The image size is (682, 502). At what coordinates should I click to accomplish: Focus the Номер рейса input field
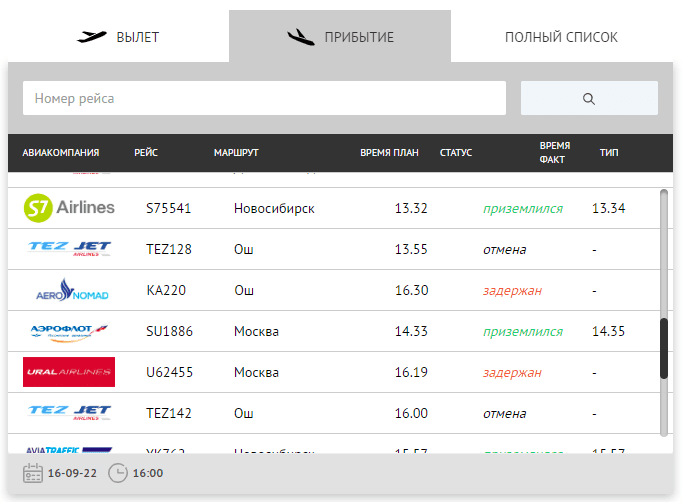coord(264,98)
